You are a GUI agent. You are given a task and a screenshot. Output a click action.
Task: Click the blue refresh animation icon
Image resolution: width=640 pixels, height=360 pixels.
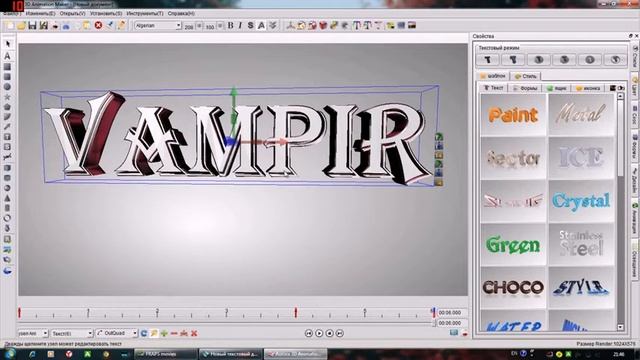click(x=144, y=333)
